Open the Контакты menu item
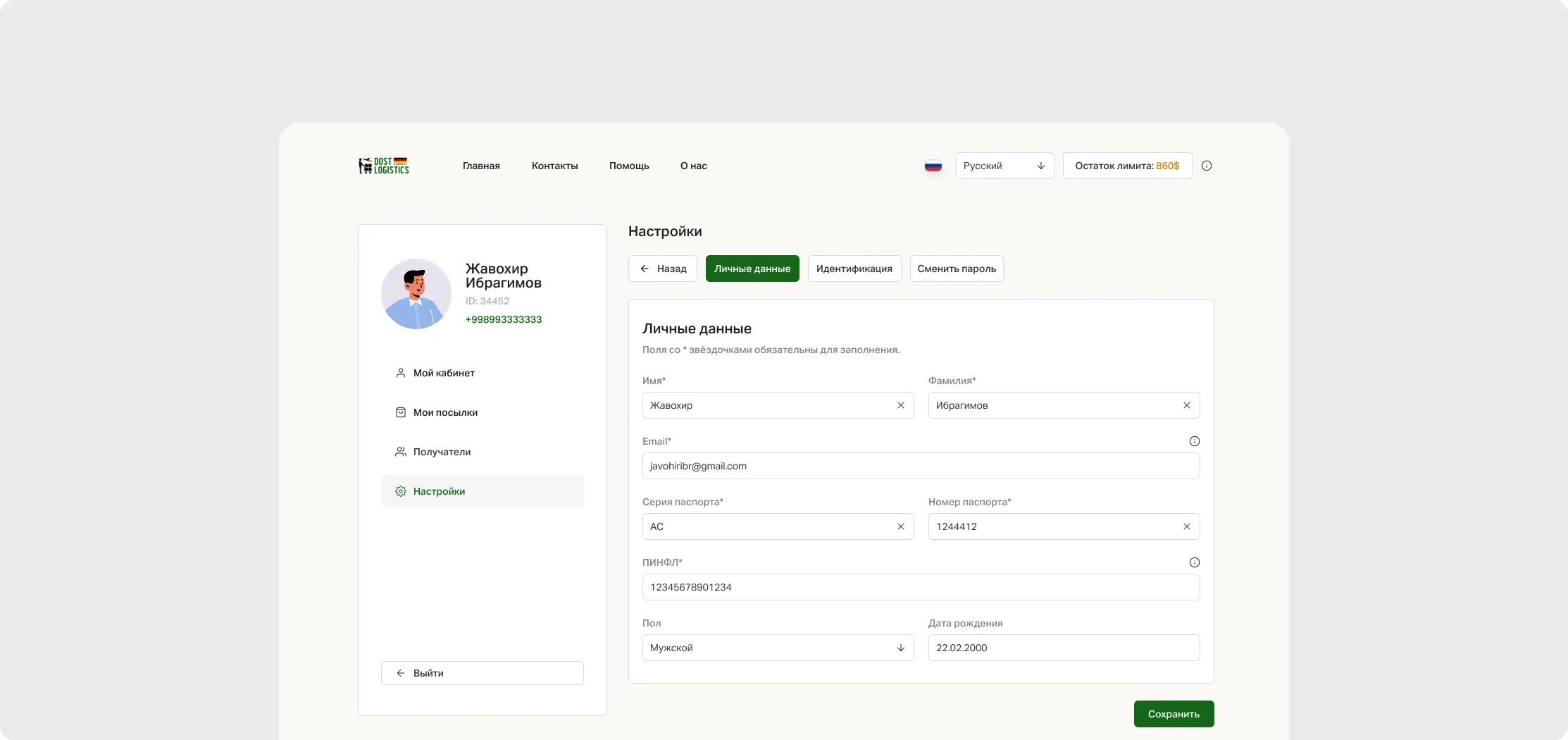 pos(555,166)
